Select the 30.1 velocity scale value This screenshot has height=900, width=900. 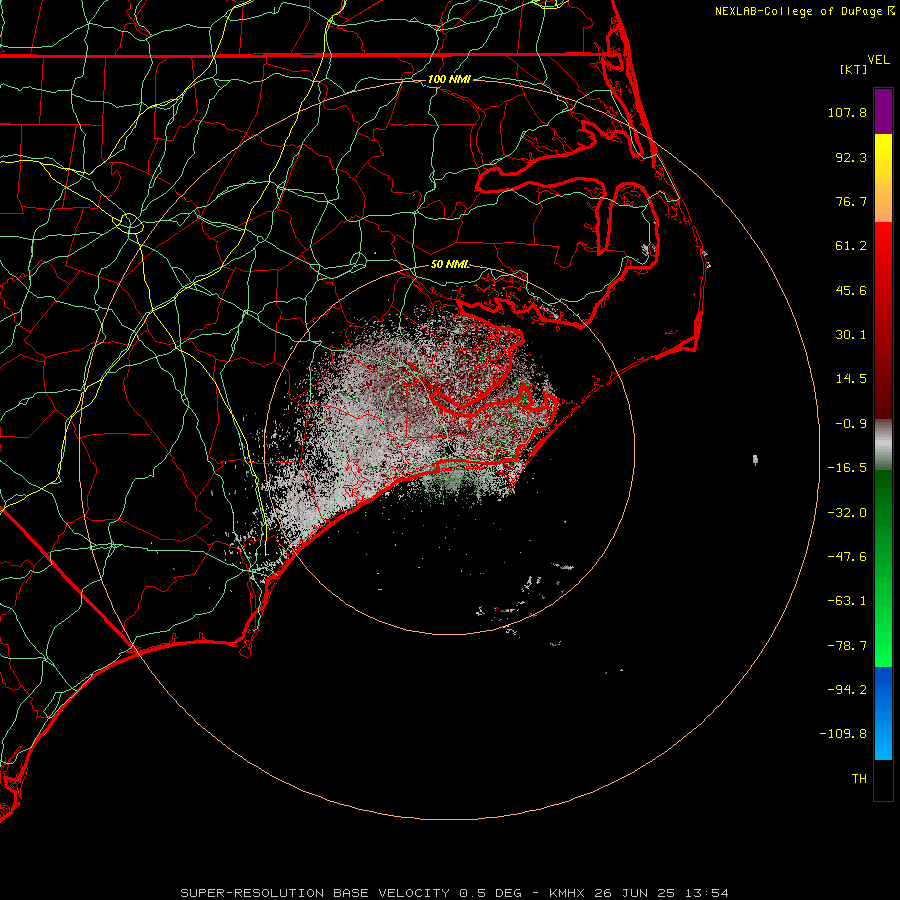click(851, 335)
